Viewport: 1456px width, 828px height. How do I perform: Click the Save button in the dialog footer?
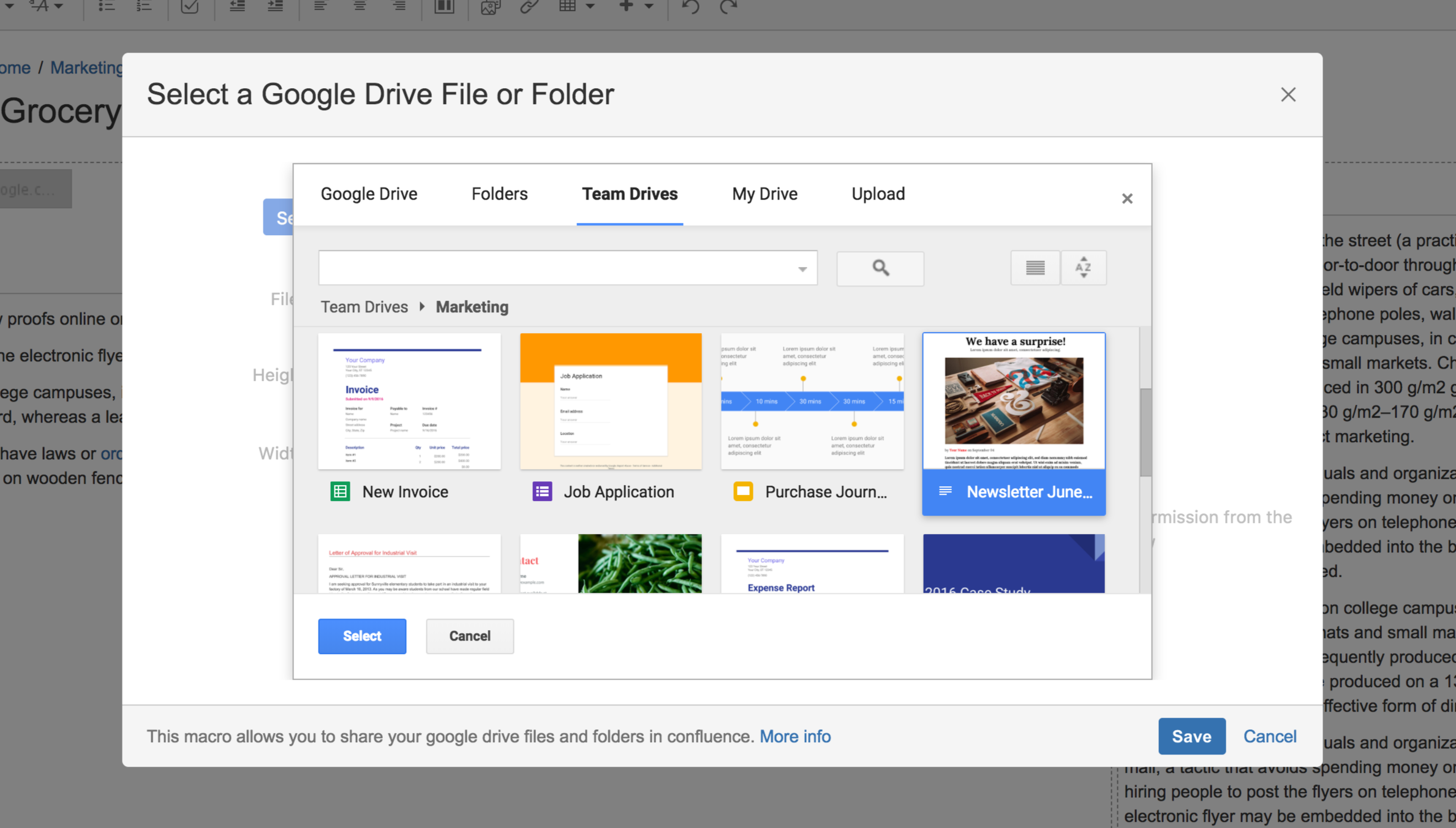(1191, 736)
